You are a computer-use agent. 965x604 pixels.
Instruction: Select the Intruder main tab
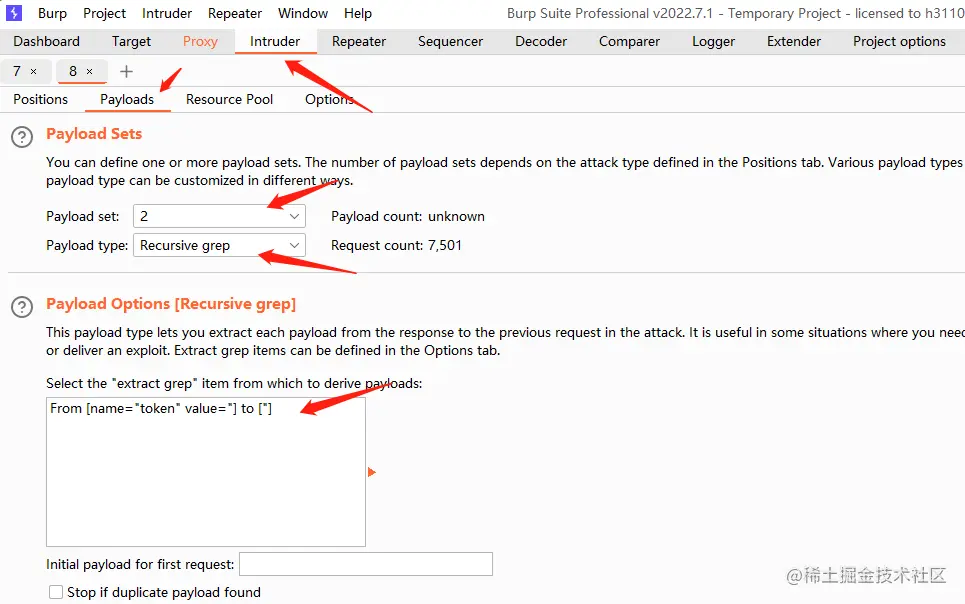[x=275, y=41]
